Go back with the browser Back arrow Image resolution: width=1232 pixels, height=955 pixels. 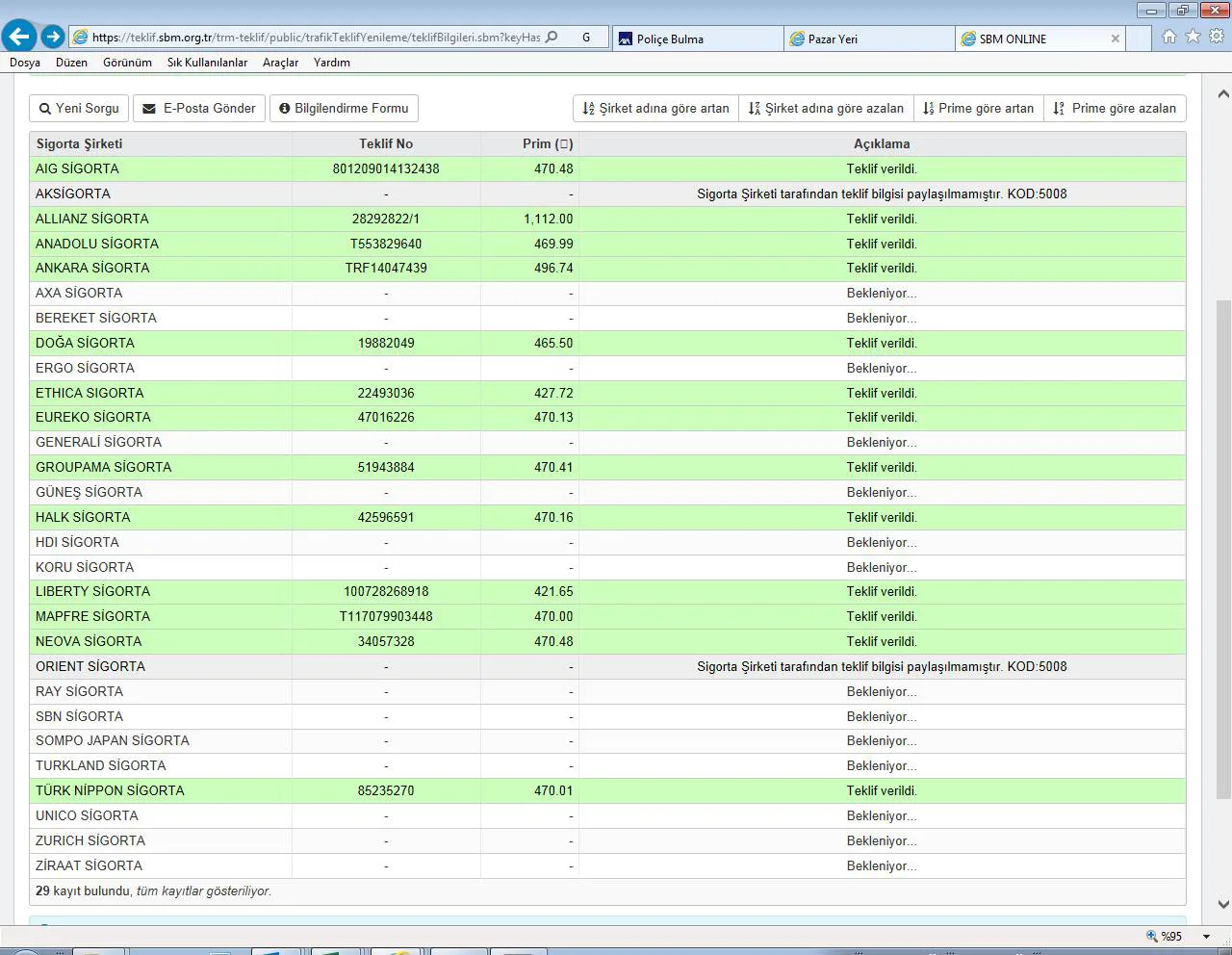coord(19,37)
